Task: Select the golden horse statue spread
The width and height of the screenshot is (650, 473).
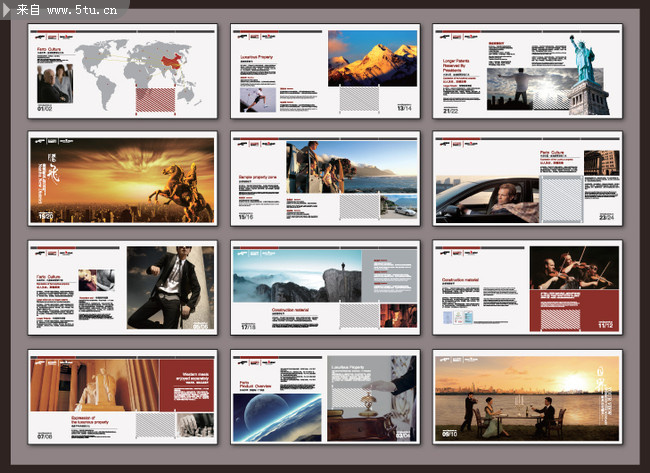Action: (122, 180)
